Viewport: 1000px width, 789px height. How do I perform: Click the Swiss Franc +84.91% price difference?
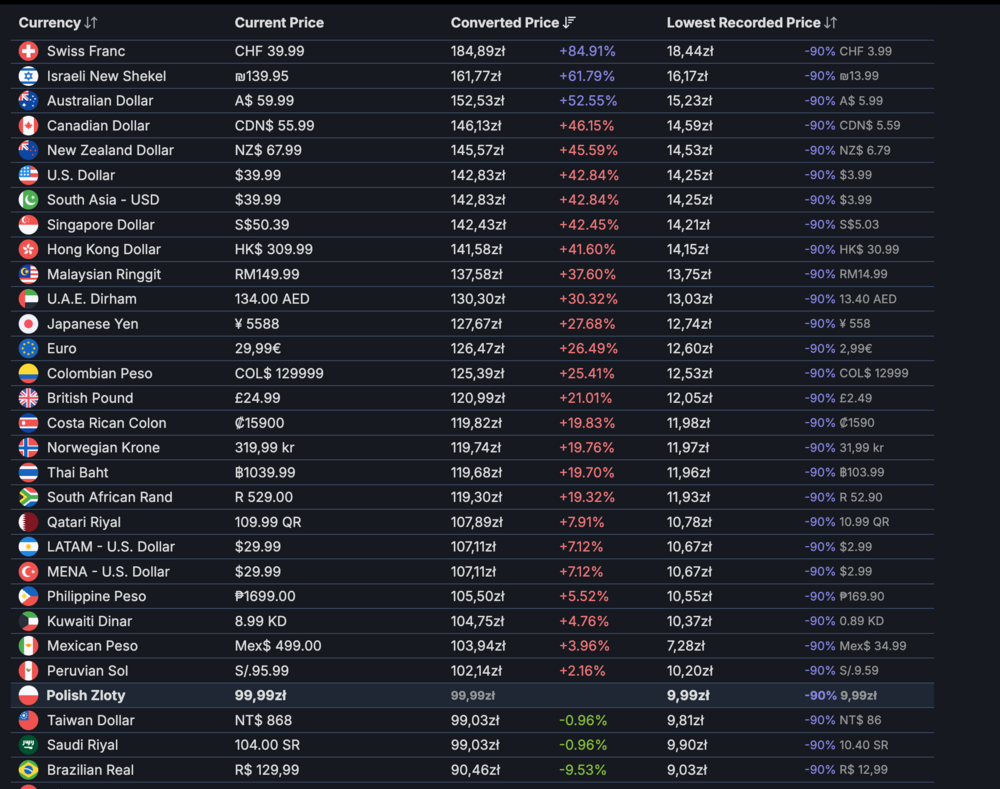(587, 51)
